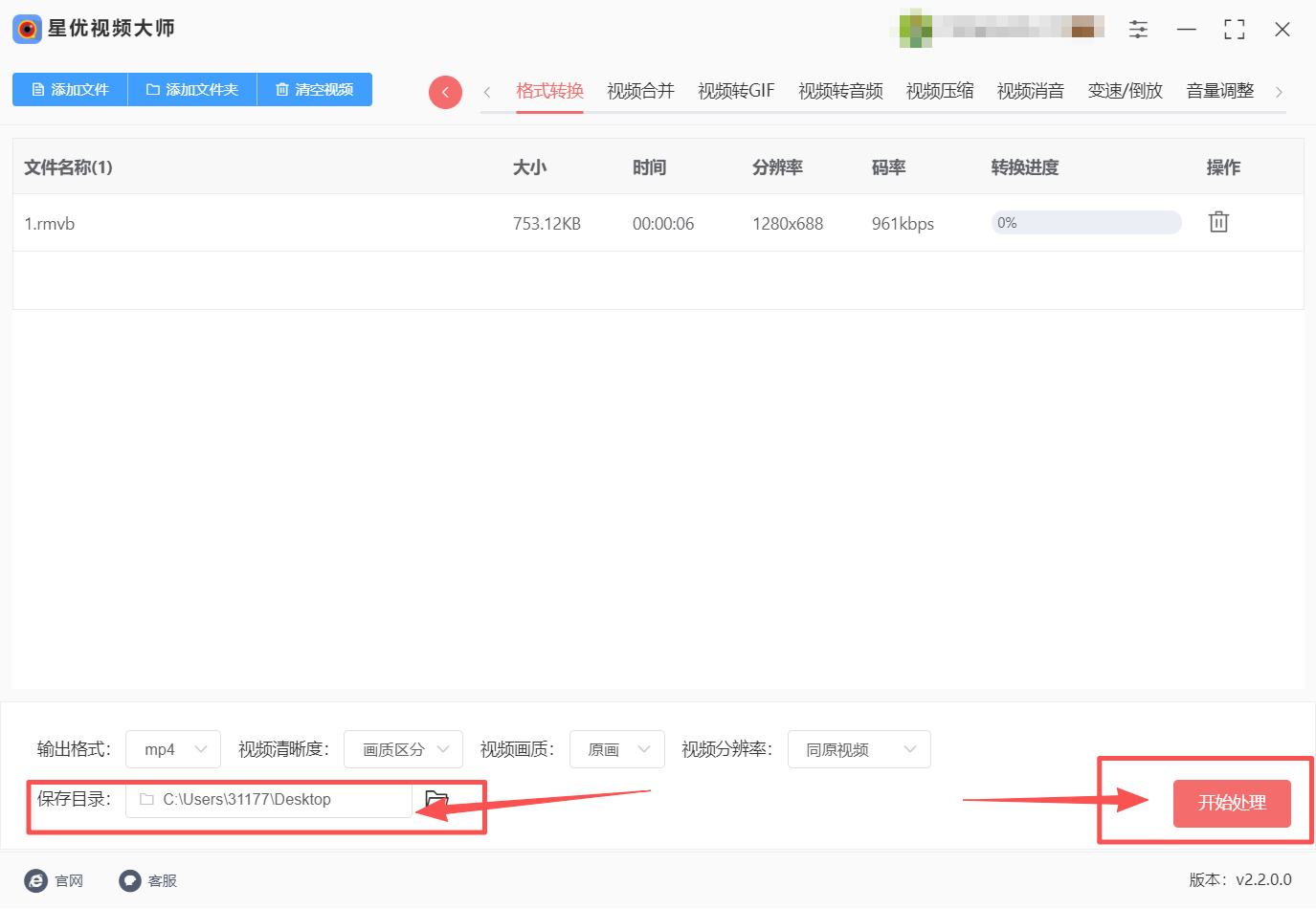Viewport: 1316px width, 909px height.
Task: Switch to the 变速/倒放 tab
Action: pyautogui.click(x=1126, y=91)
